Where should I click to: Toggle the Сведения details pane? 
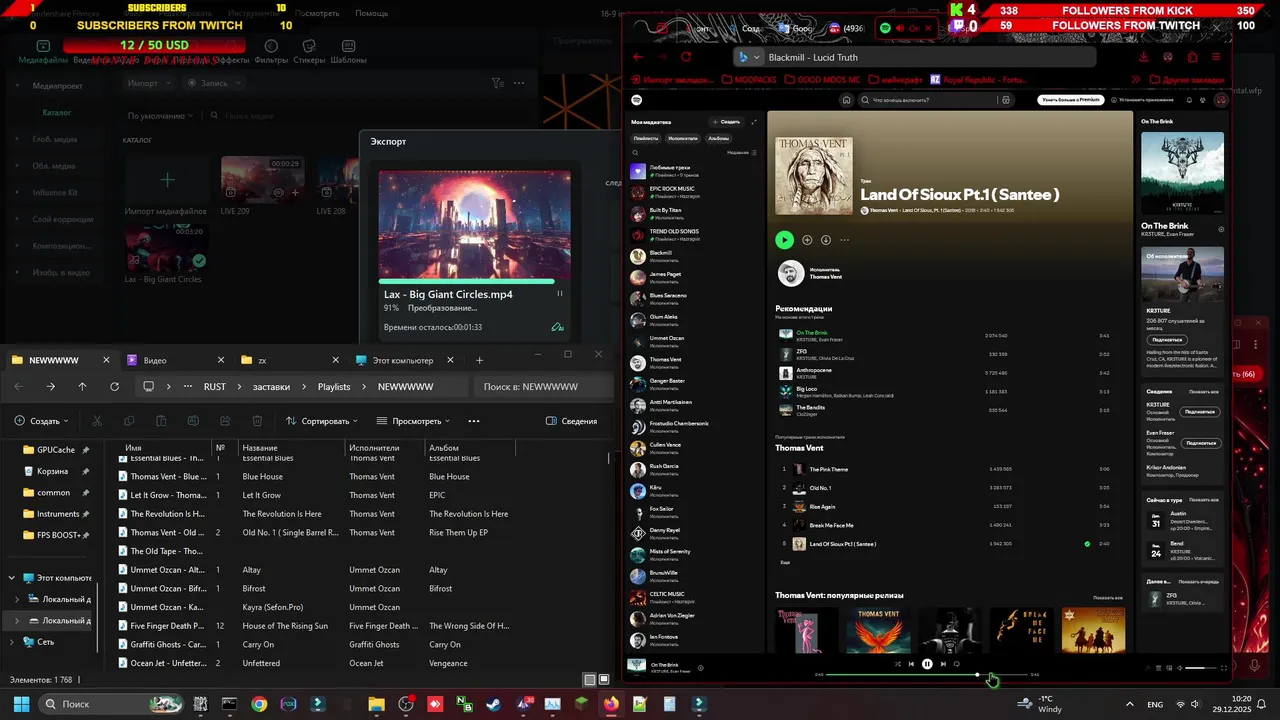pos(571,421)
